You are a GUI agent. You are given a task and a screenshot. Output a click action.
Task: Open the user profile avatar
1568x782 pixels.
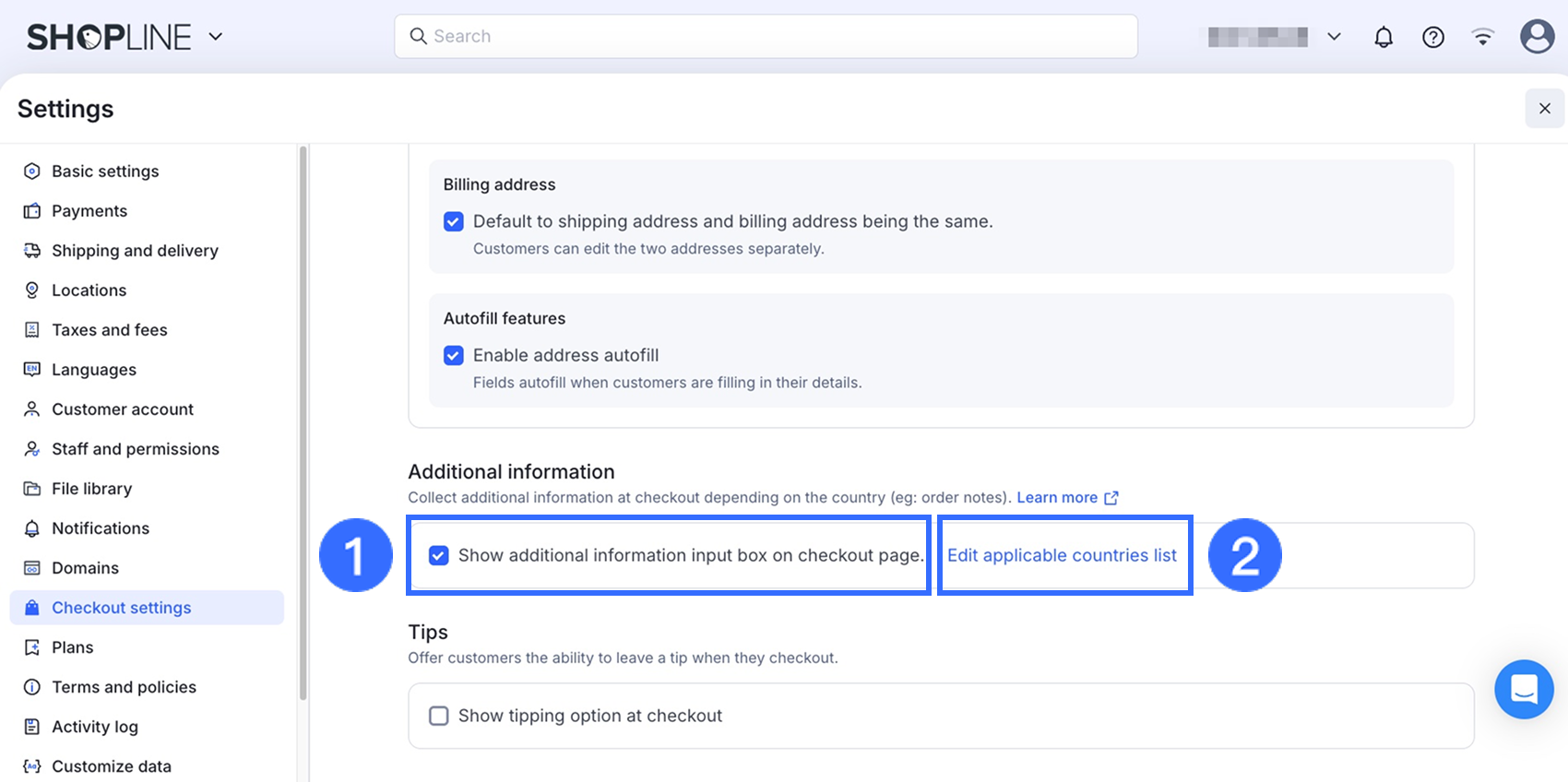tap(1537, 37)
